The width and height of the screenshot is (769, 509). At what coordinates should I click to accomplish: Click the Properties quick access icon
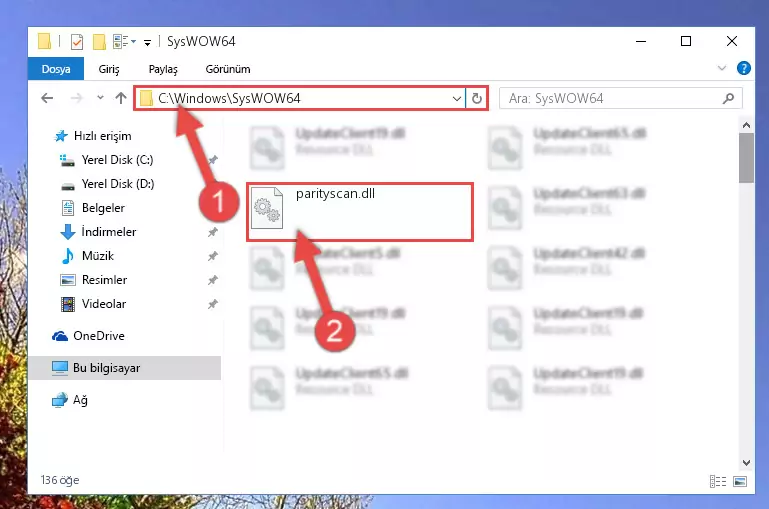[x=77, y=42]
